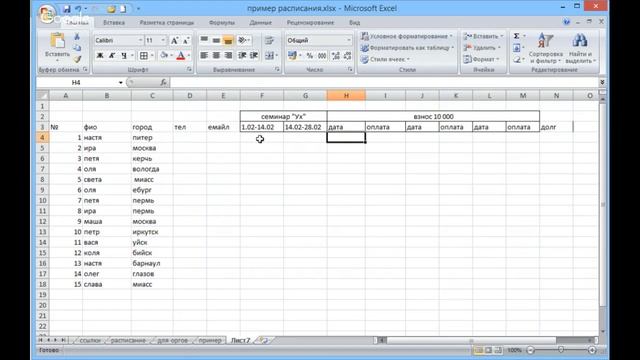Open font color dropdown arrow
Viewport: 640px width, 360px height.
[189, 56]
